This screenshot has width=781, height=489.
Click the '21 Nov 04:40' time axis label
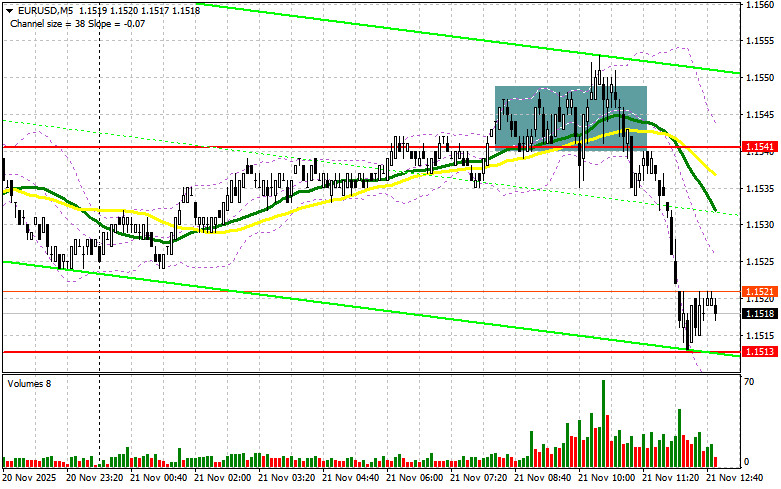351,478
